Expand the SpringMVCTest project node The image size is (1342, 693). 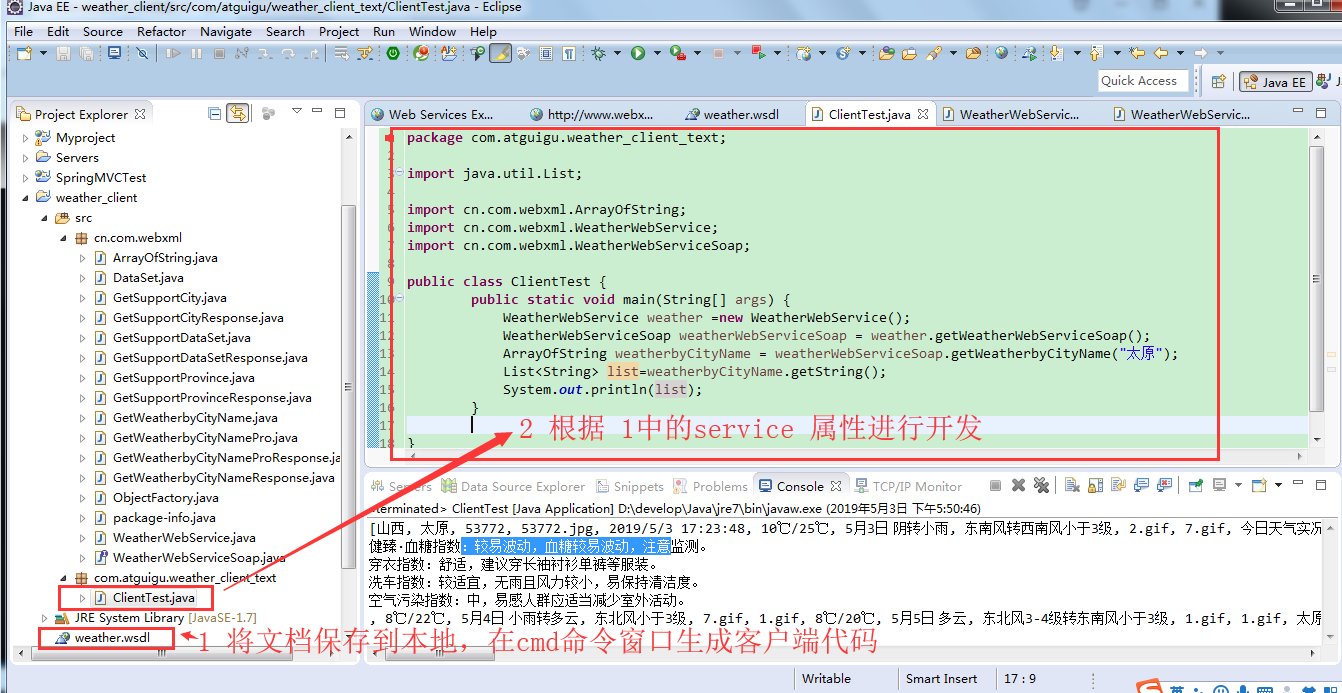coord(25,178)
